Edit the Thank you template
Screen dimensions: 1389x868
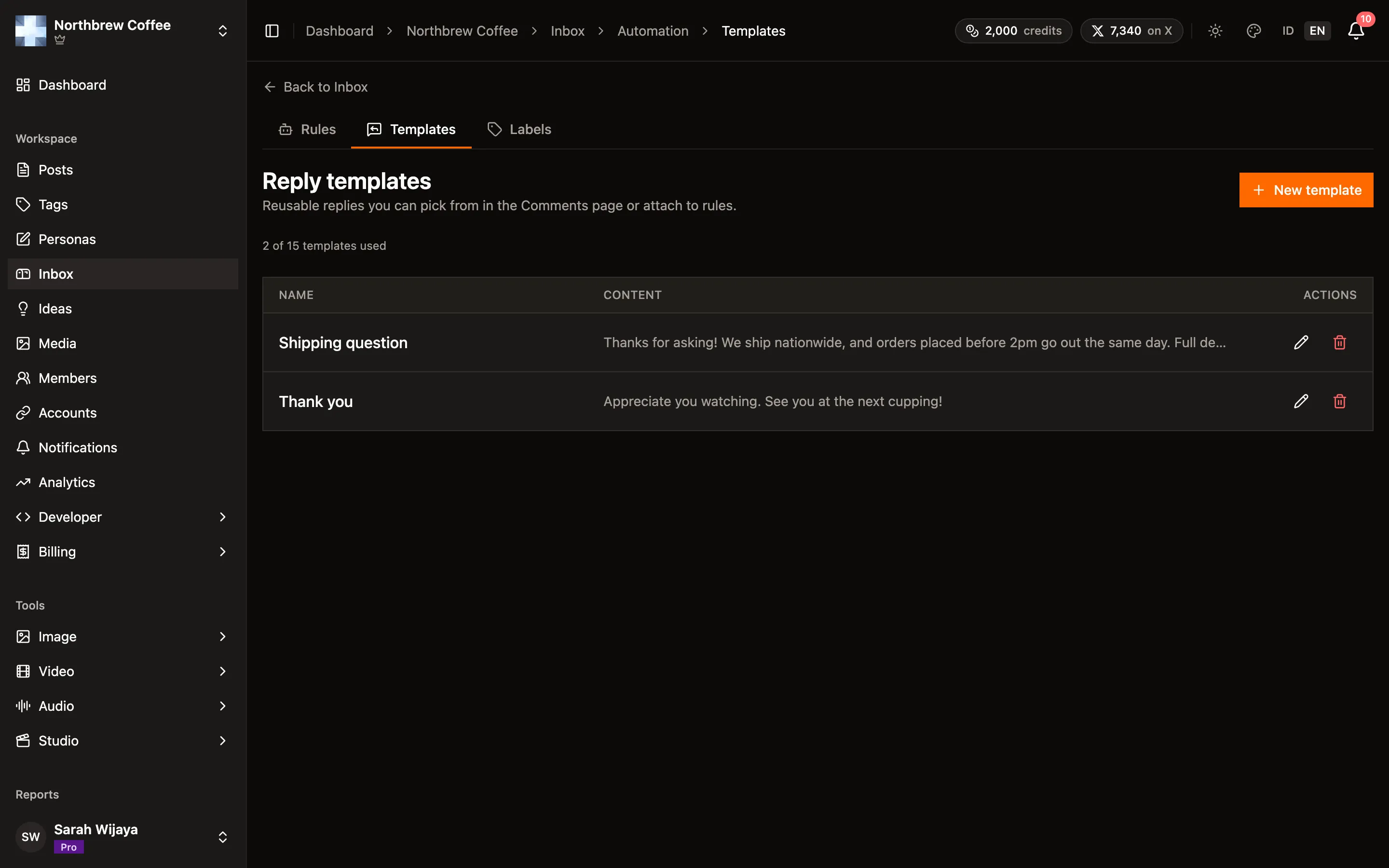(1301, 401)
